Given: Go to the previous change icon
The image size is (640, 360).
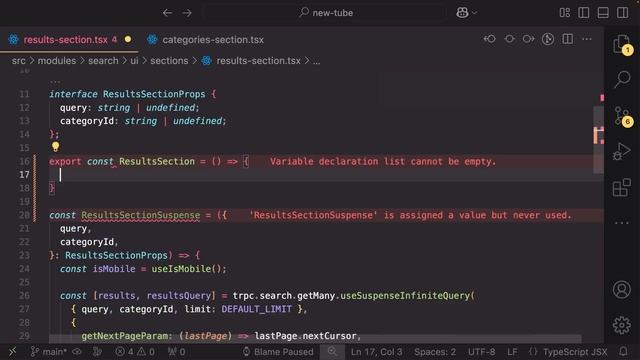Looking at the screenshot, I should [x=489, y=39].
